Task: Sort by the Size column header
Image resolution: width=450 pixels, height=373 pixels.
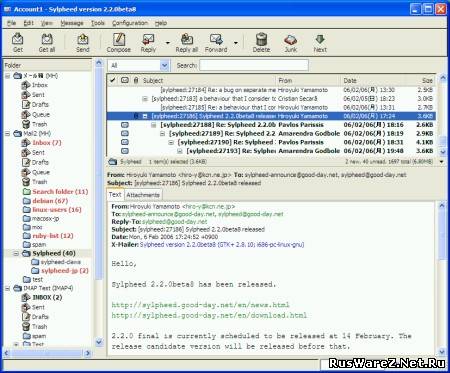Action: coord(421,80)
